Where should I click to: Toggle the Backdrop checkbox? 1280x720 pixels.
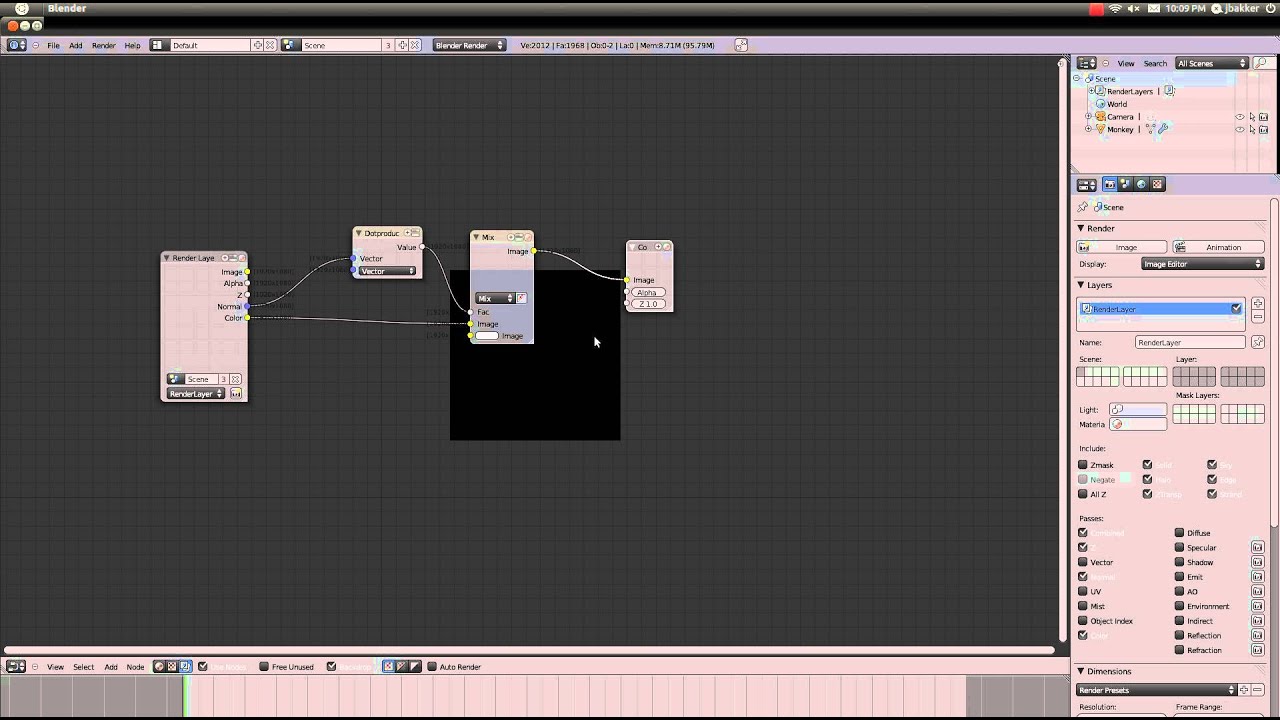(x=331, y=667)
